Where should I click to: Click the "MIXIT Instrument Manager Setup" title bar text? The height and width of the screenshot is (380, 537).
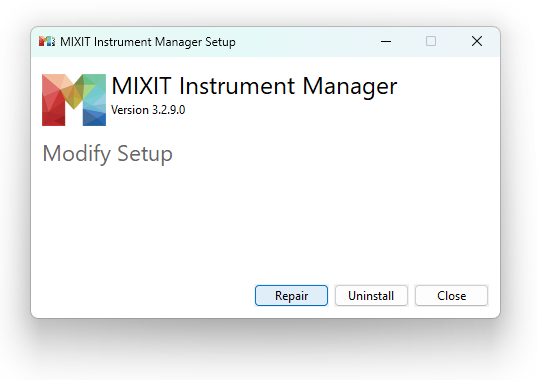148,42
